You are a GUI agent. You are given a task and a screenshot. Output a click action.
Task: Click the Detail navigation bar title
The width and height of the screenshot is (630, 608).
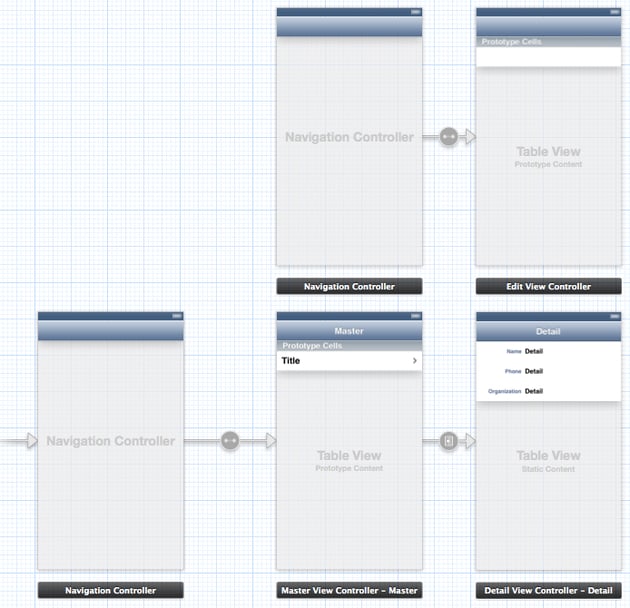point(548,331)
